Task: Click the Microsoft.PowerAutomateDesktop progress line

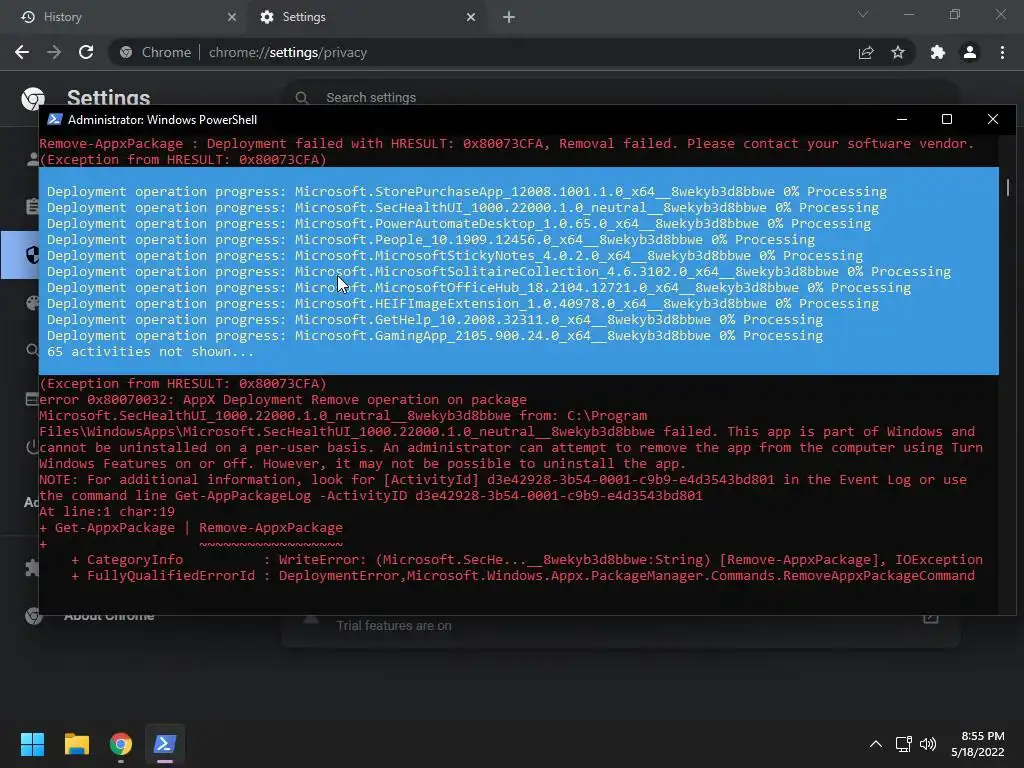Action: click(459, 223)
